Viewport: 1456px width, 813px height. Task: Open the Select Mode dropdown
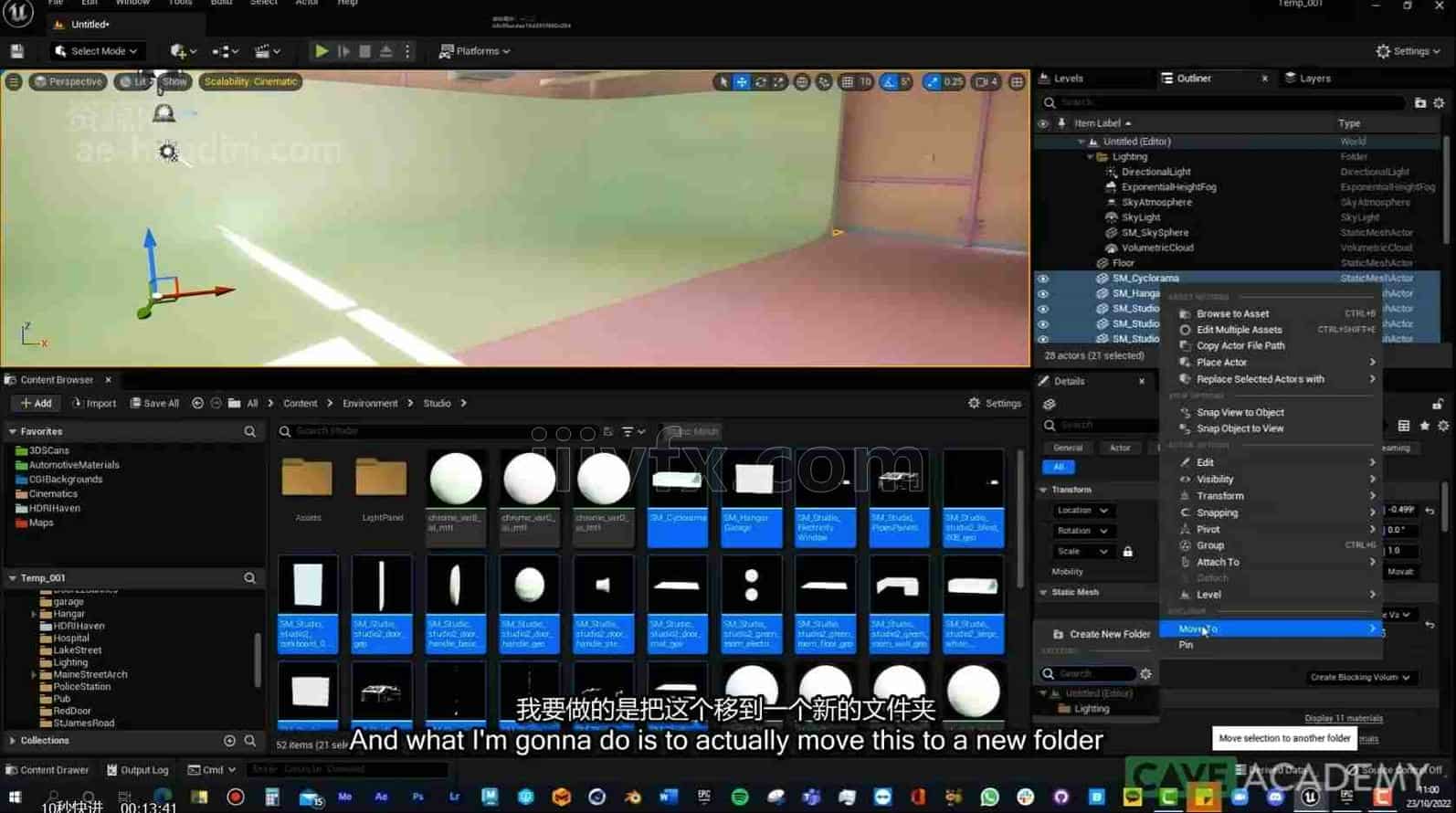point(96,51)
